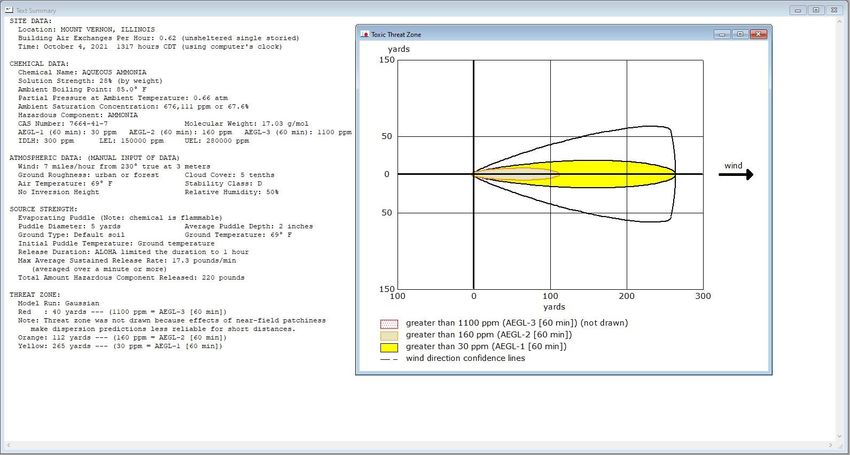Viewport: 850px width, 455px height.
Task: Click the 'SITE DATA:' heading
Action: point(30,21)
